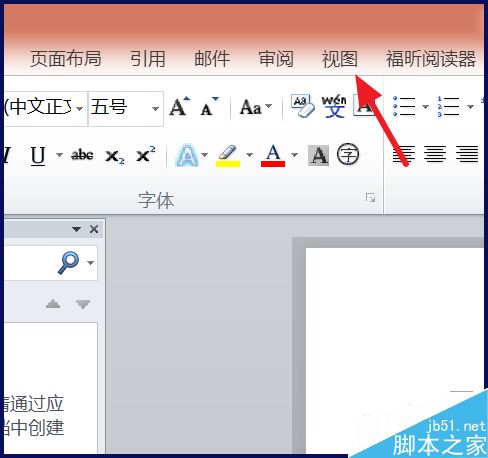The image size is (488, 458).
Task: Go to previous search result arrow
Action: tap(53, 304)
